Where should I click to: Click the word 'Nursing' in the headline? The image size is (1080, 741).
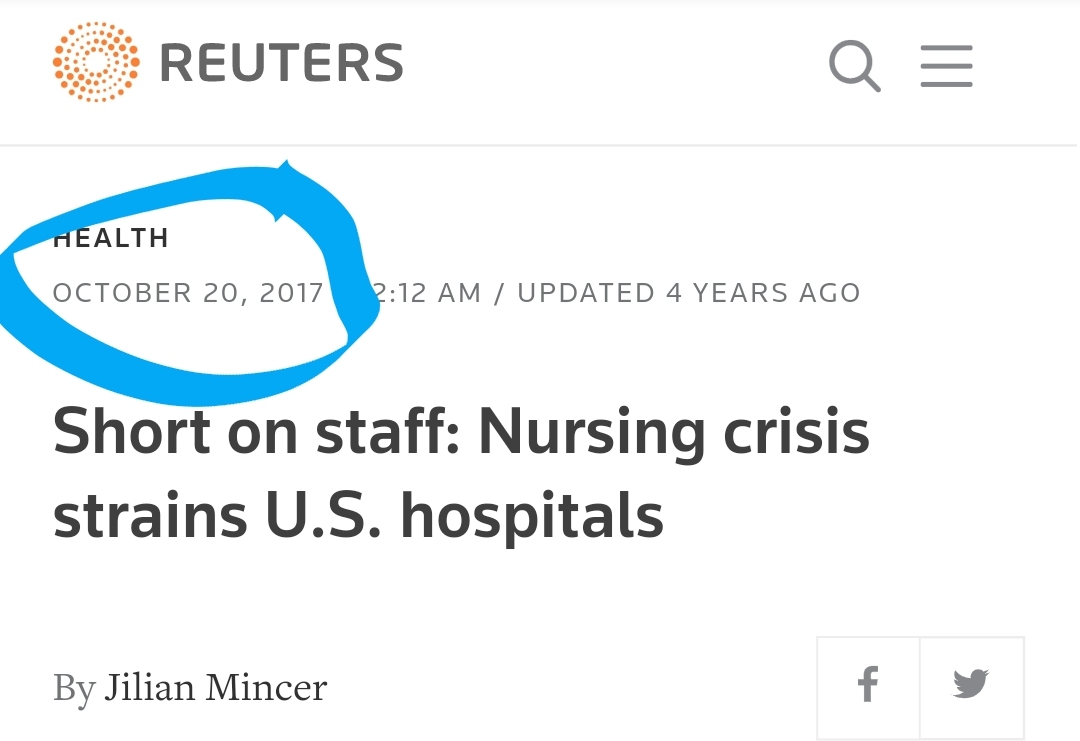point(592,435)
